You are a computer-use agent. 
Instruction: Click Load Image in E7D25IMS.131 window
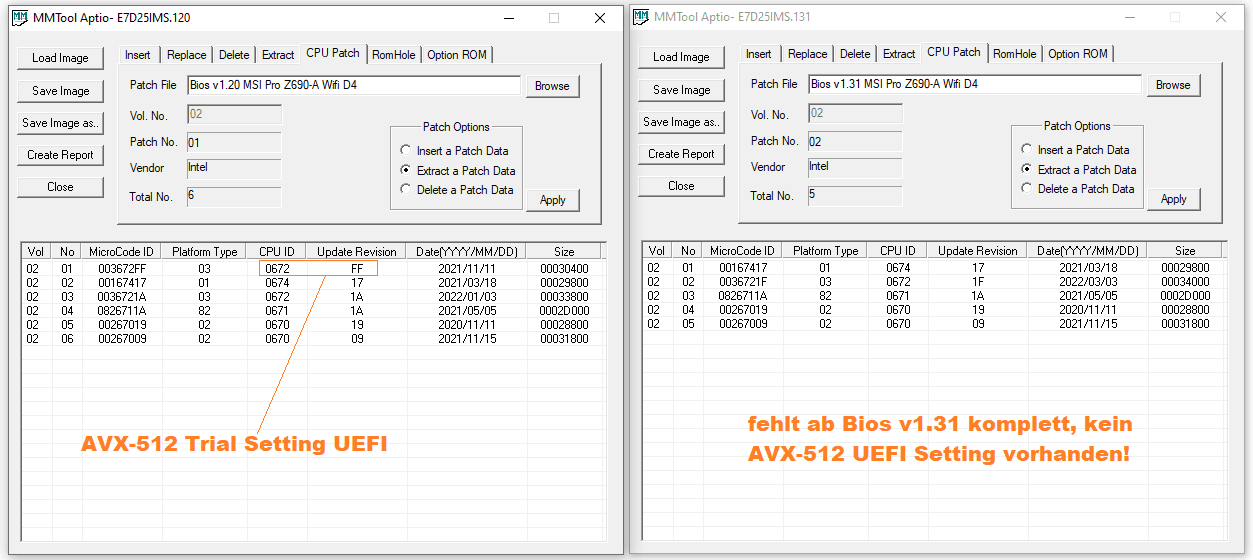click(x=681, y=57)
